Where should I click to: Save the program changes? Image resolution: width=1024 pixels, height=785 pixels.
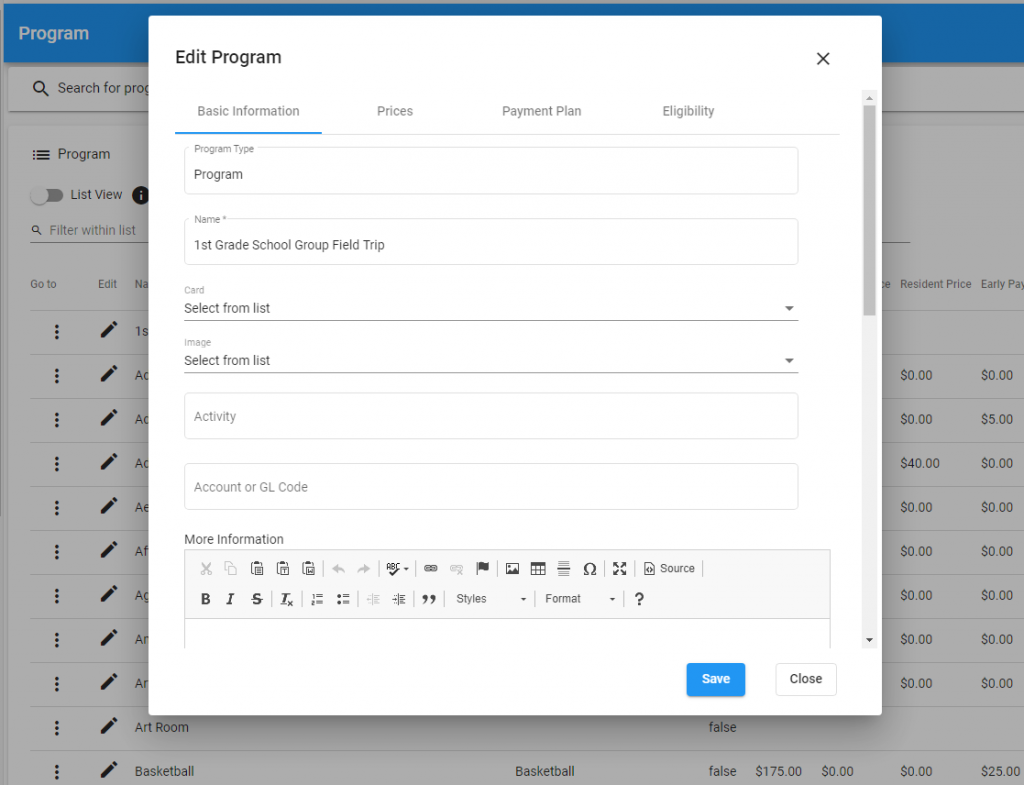(x=715, y=679)
